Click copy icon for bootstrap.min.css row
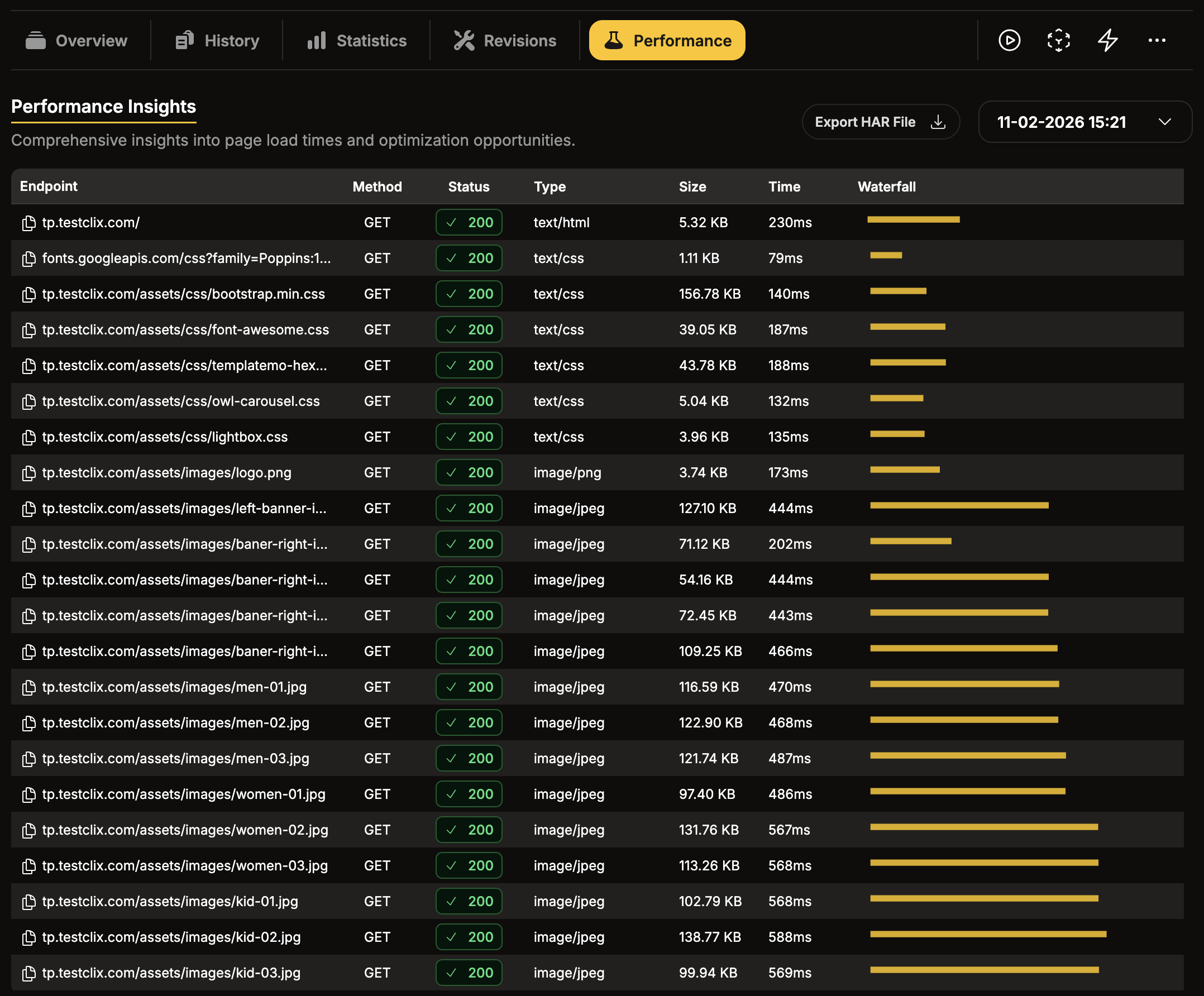The image size is (1204, 996). point(28,294)
